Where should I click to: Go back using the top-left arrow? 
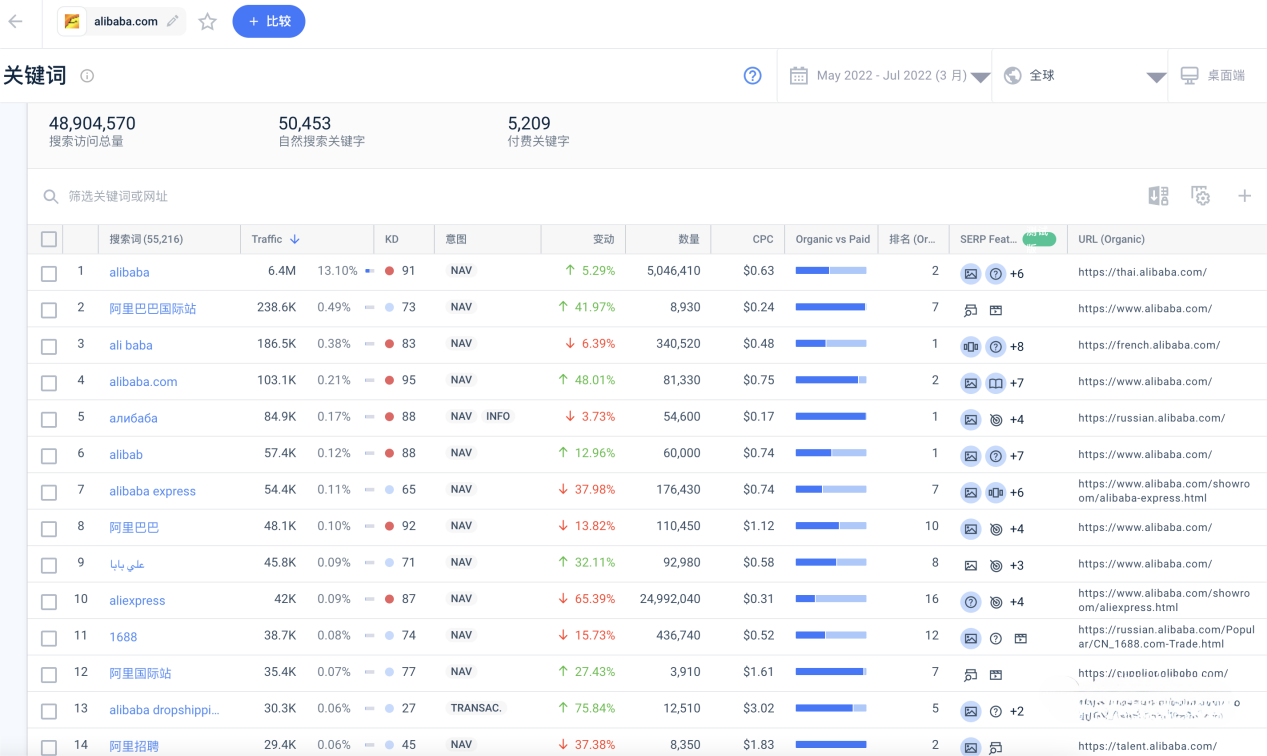click(x=15, y=21)
